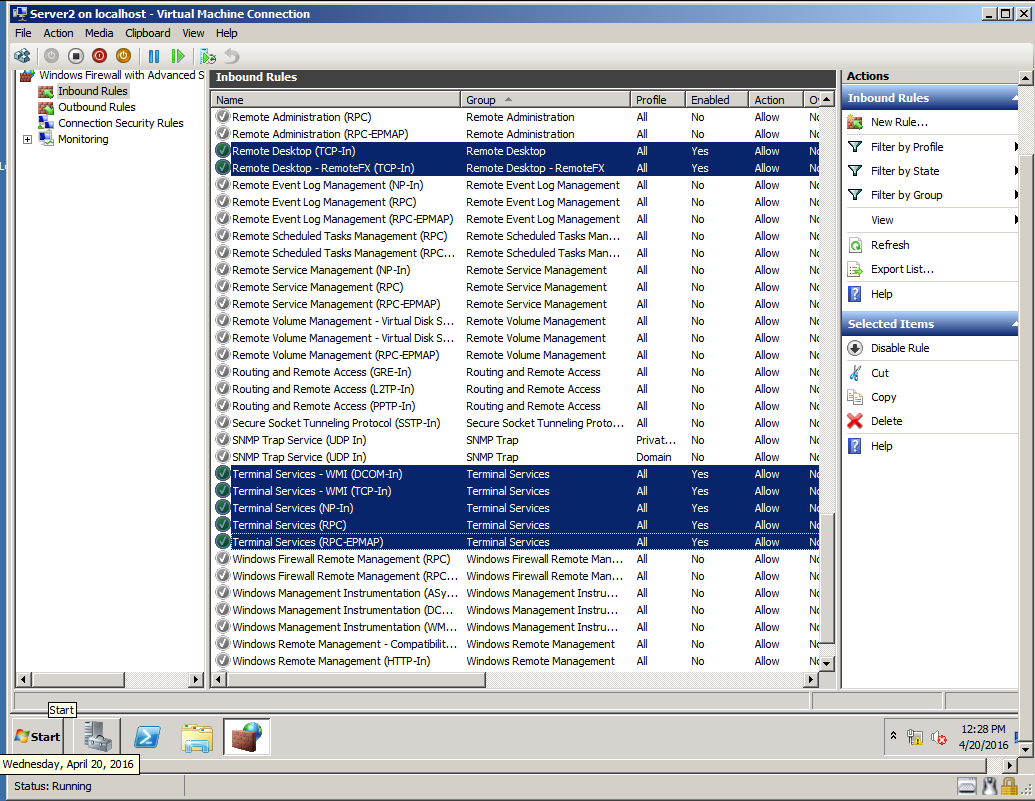1035x801 pixels.
Task: Open Connection Security Rules node
Action: pos(120,123)
